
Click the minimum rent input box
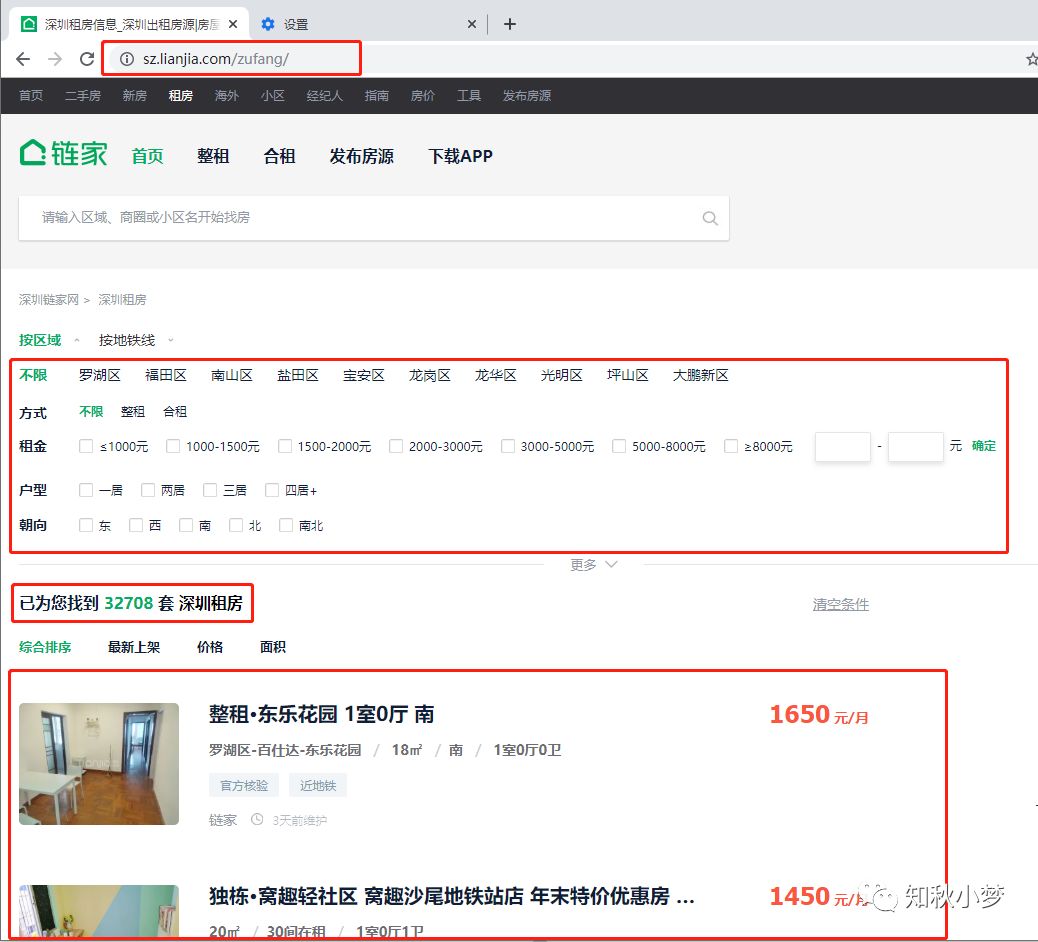843,447
